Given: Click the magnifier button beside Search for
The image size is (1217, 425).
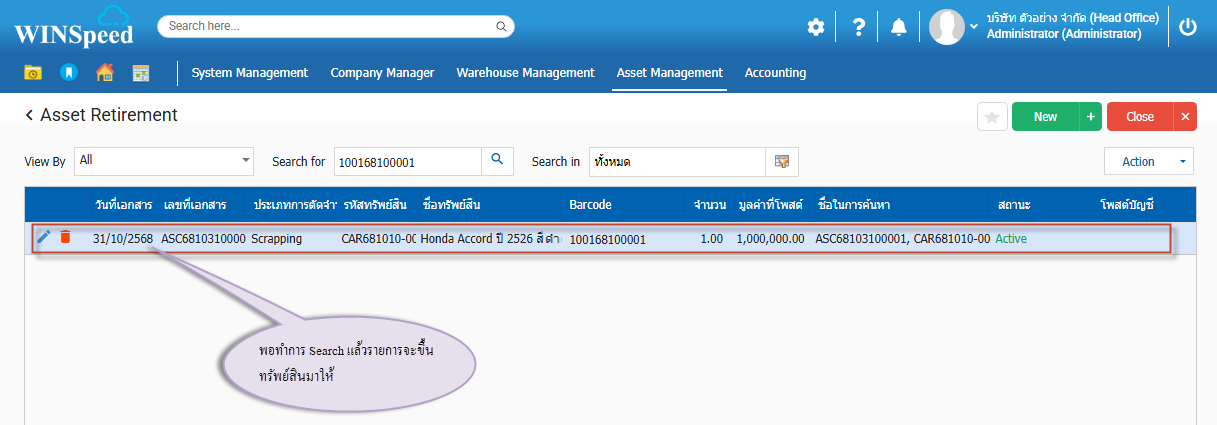Looking at the screenshot, I should tap(497, 160).
